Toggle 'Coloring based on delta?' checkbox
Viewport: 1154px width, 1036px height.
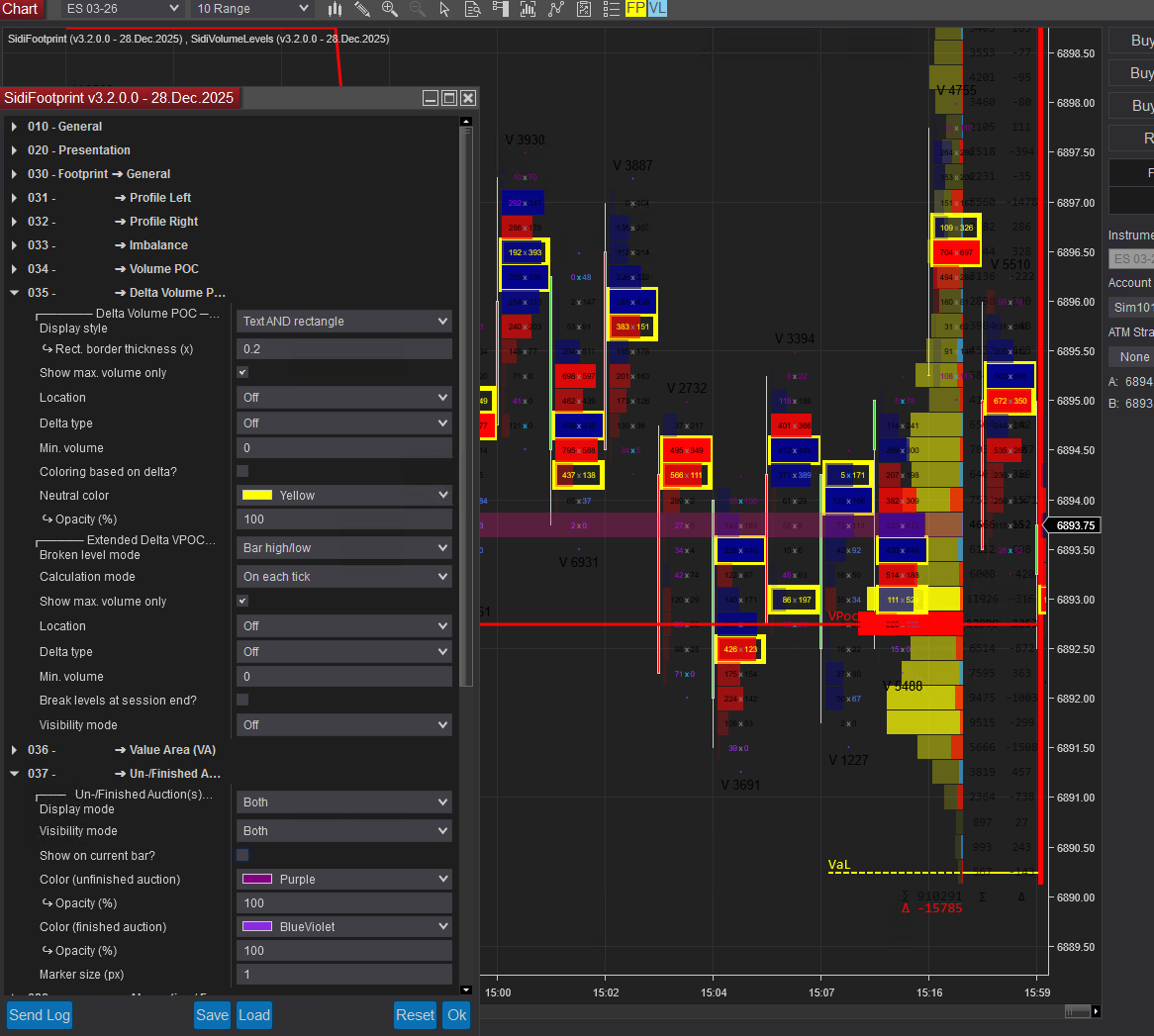point(242,472)
